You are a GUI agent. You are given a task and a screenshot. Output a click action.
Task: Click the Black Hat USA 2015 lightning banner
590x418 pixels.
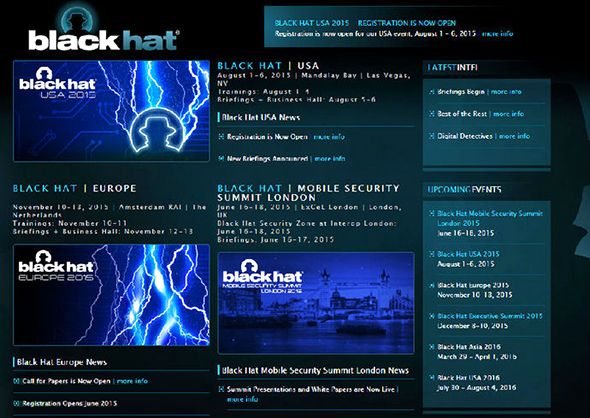(111, 111)
